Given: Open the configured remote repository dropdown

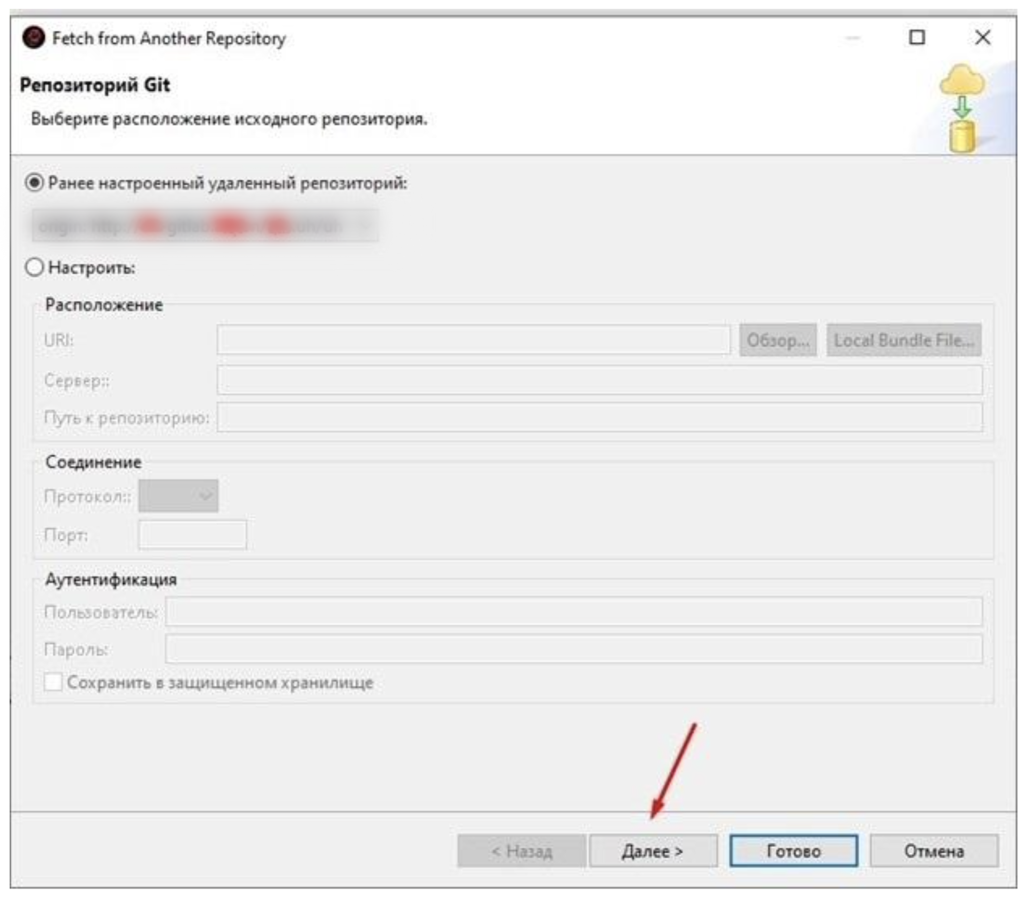Looking at the screenshot, I should [x=204, y=227].
